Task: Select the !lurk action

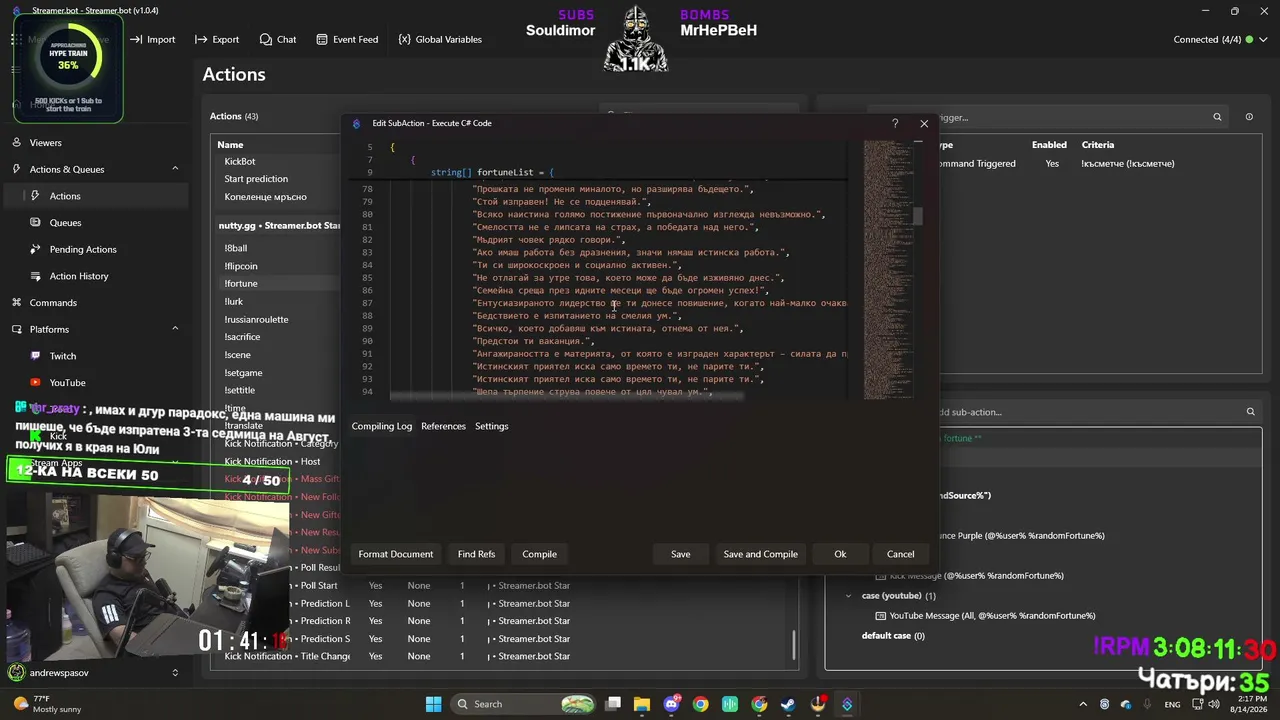Action: [234, 301]
